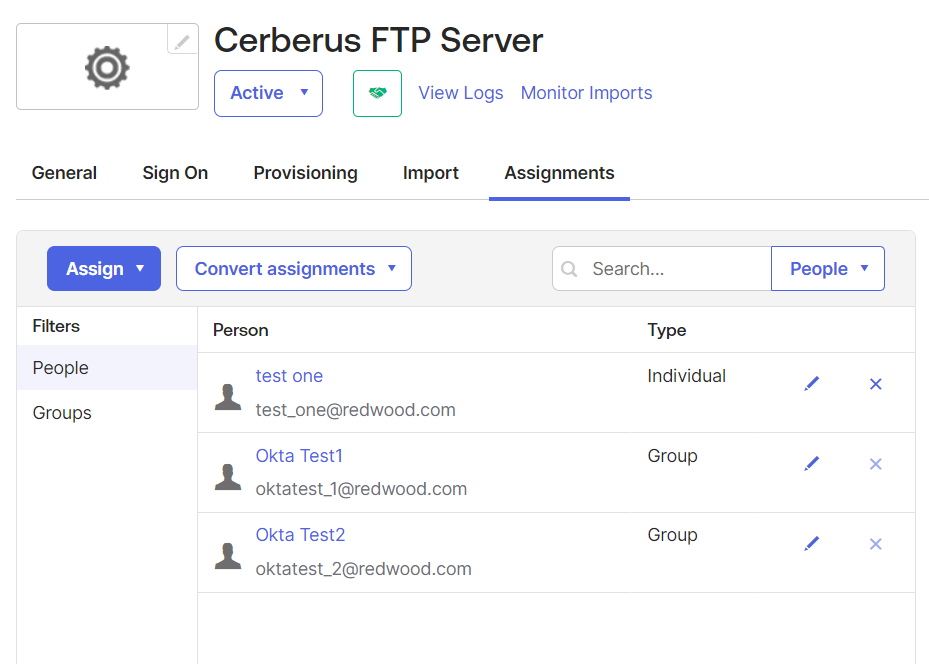Image resolution: width=929 pixels, height=664 pixels.
Task: Edit the app logo with pencil icon
Action: 182,41
